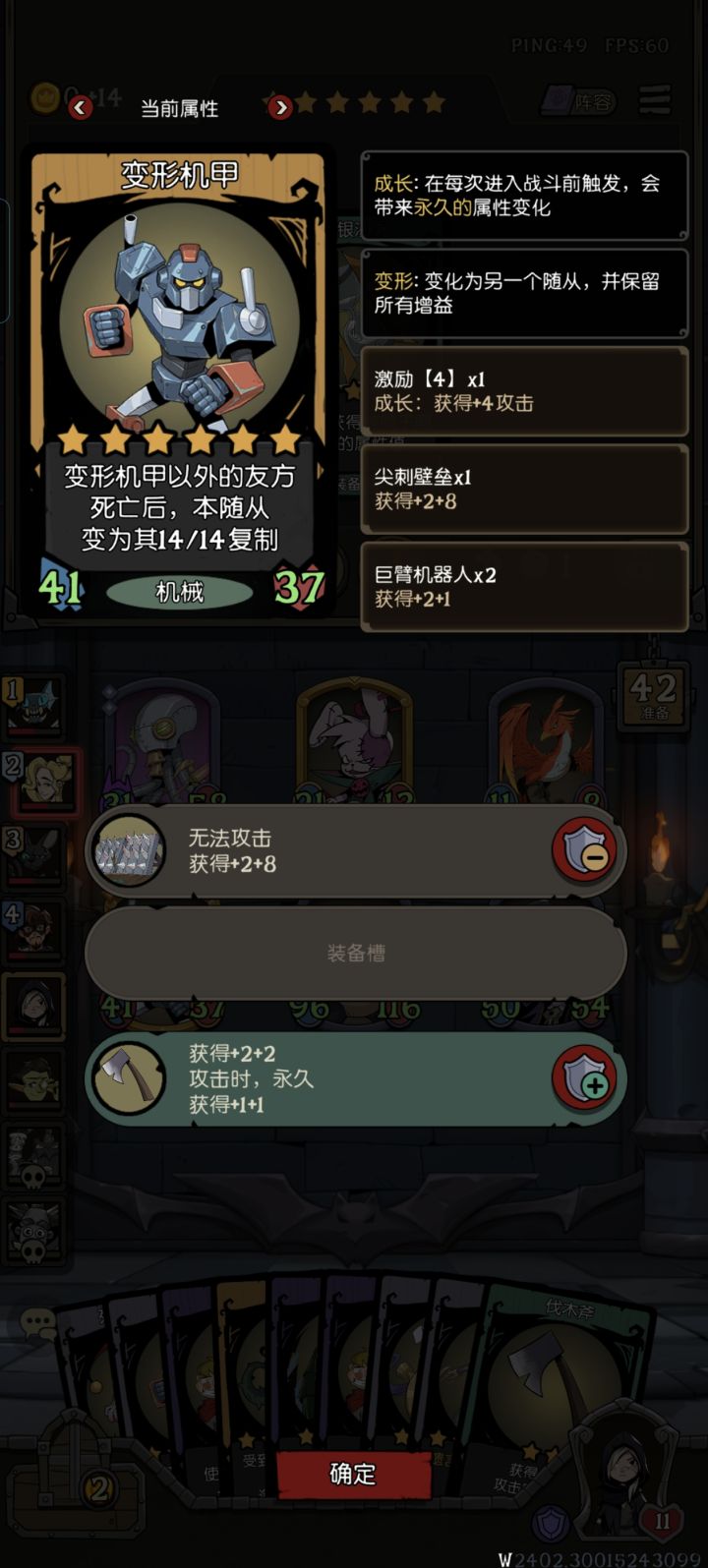This screenshot has height=1568, width=708.
Task: Click the right arrow beside 当前属性
Action: [280, 107]
